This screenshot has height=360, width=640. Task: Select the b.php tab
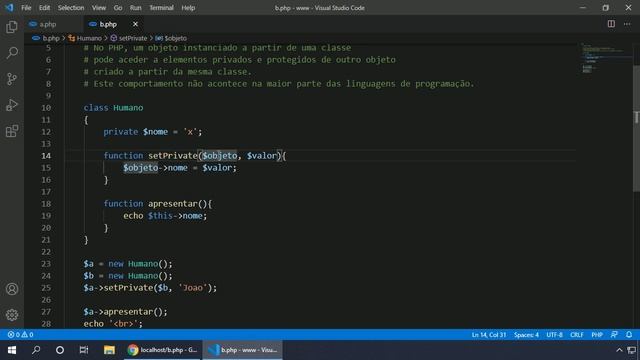tap(108, 24)
